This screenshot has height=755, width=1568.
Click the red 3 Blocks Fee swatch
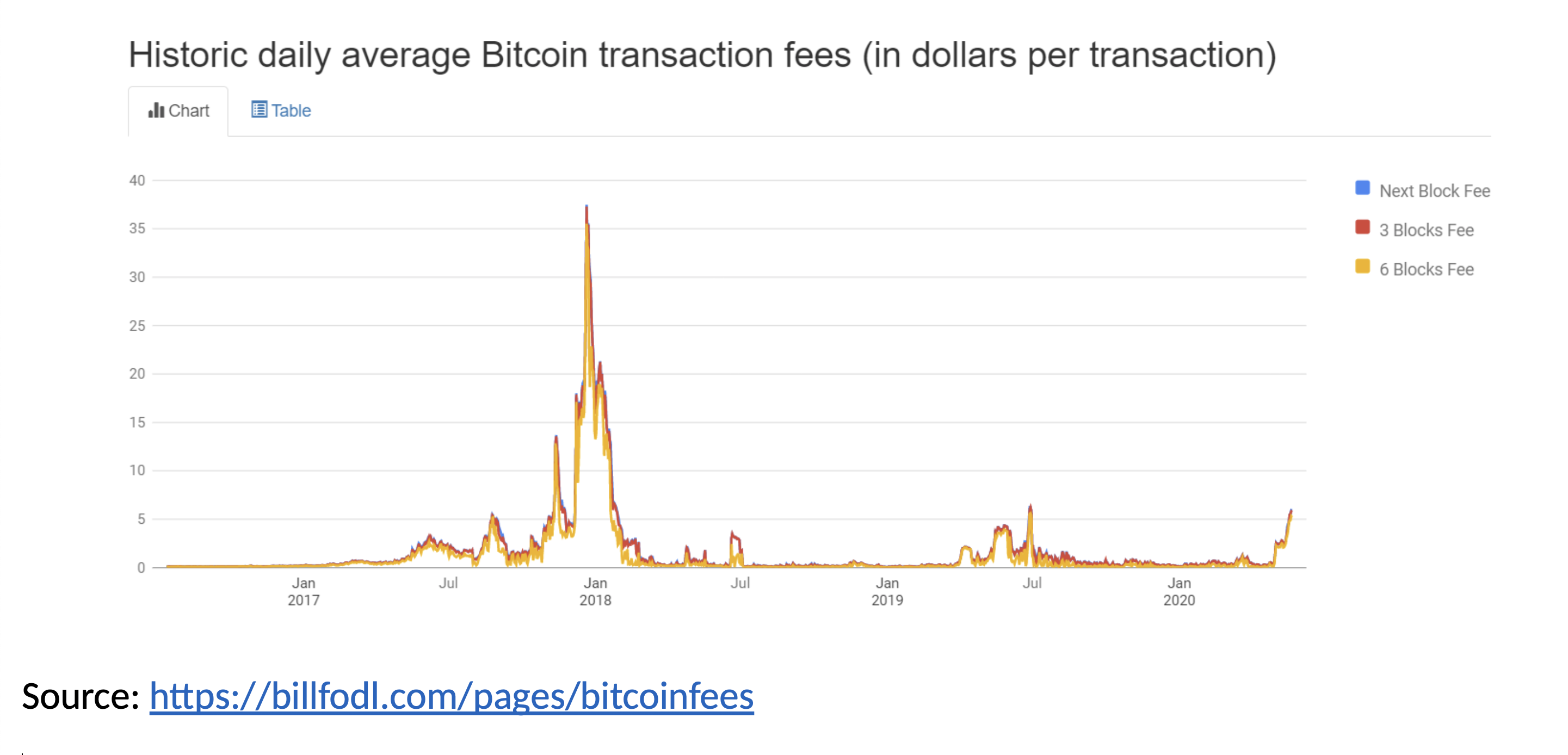click(x=1362, y=227)
